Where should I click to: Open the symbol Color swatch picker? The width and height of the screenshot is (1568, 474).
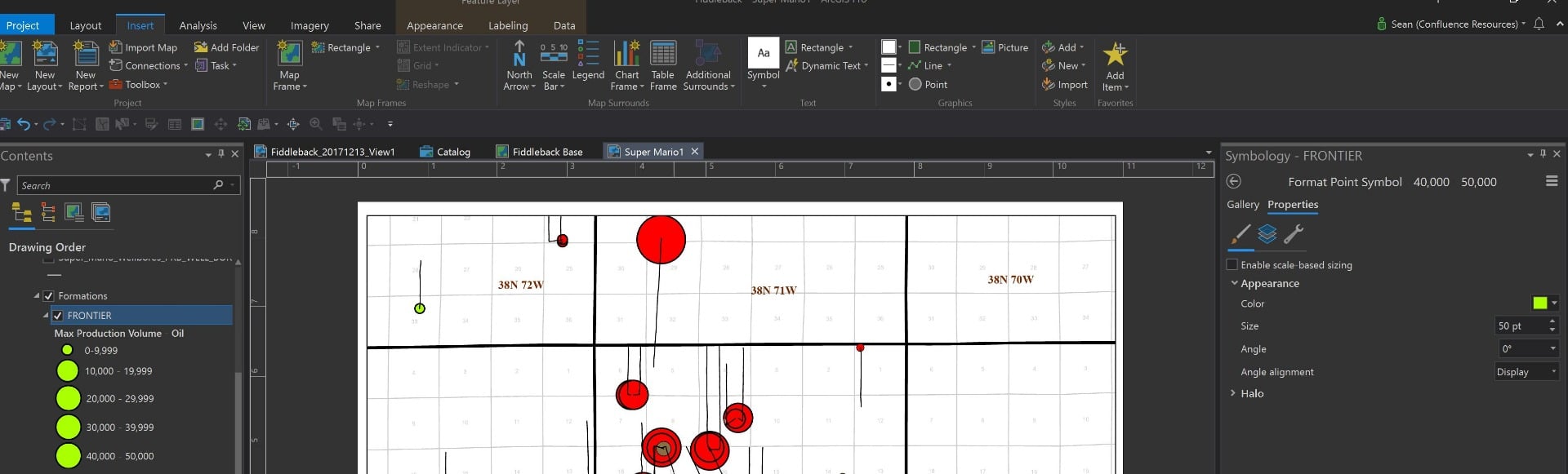[1544, 303]
